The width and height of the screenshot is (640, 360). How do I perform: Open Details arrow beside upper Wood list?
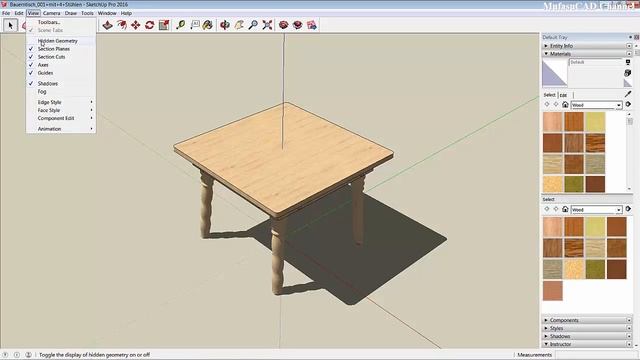(x=628, y=105)
